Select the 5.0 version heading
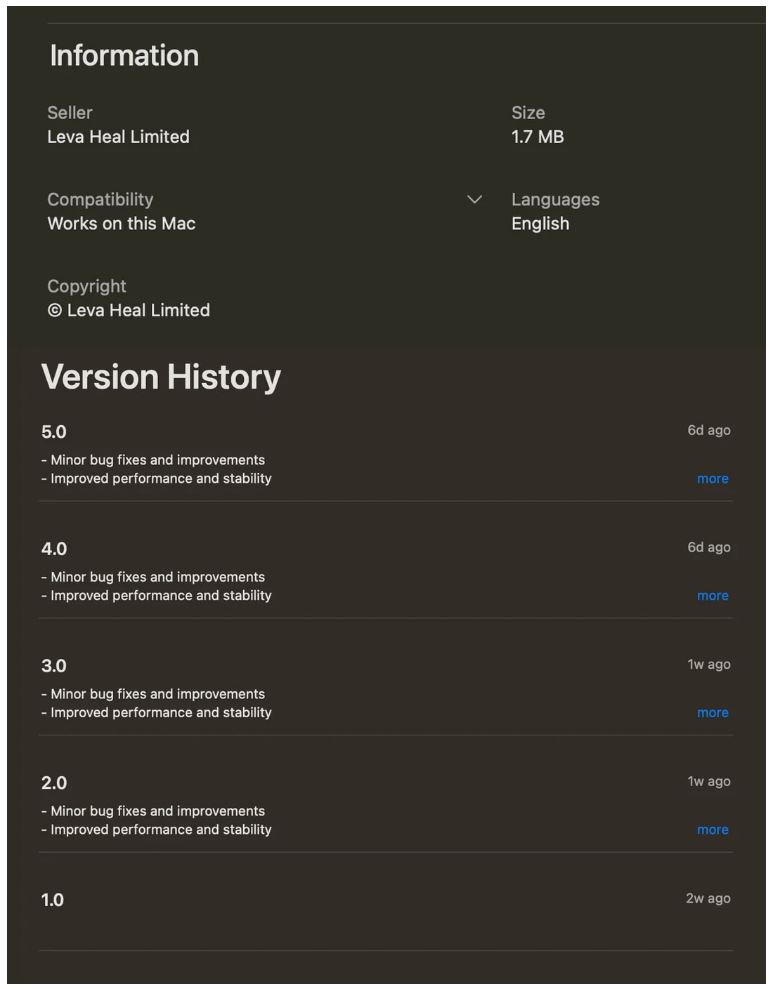769x989 pixels. click(54, 432)
